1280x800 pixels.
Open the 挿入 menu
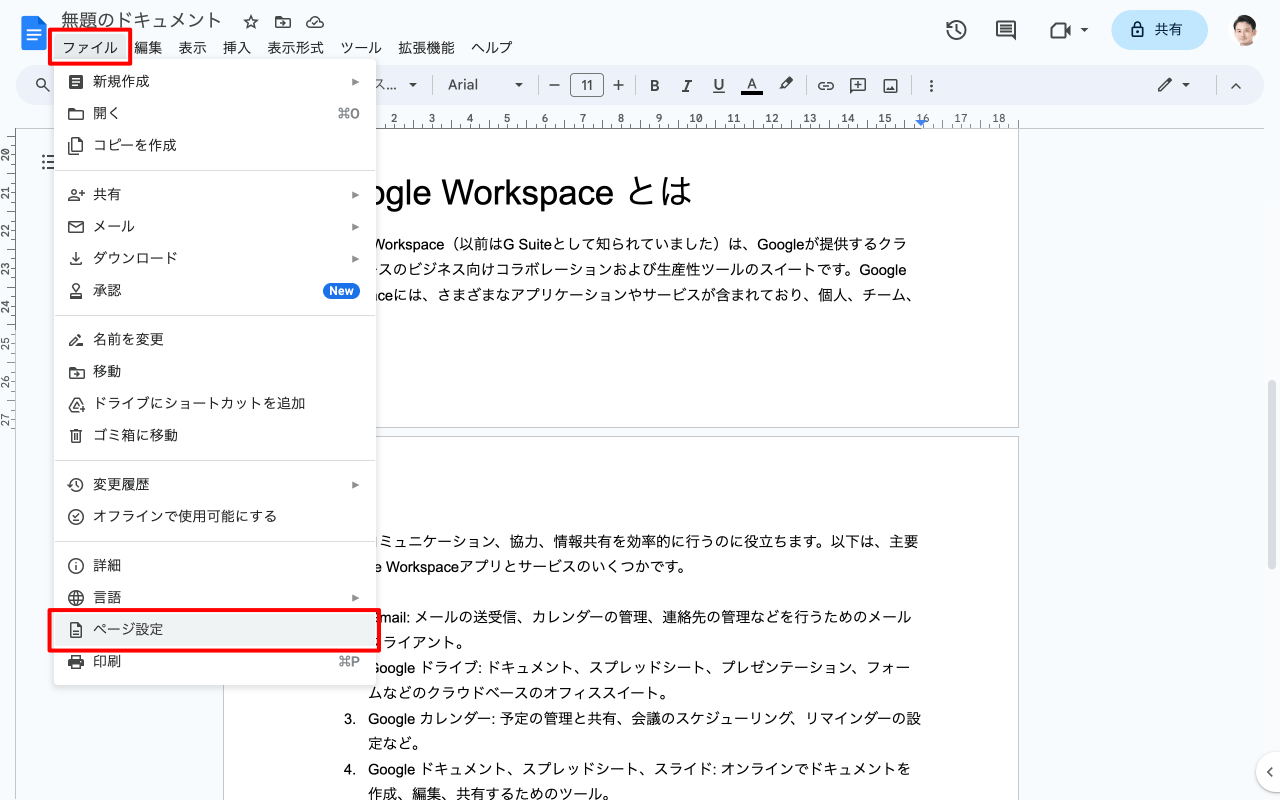[x=236, y=47]
